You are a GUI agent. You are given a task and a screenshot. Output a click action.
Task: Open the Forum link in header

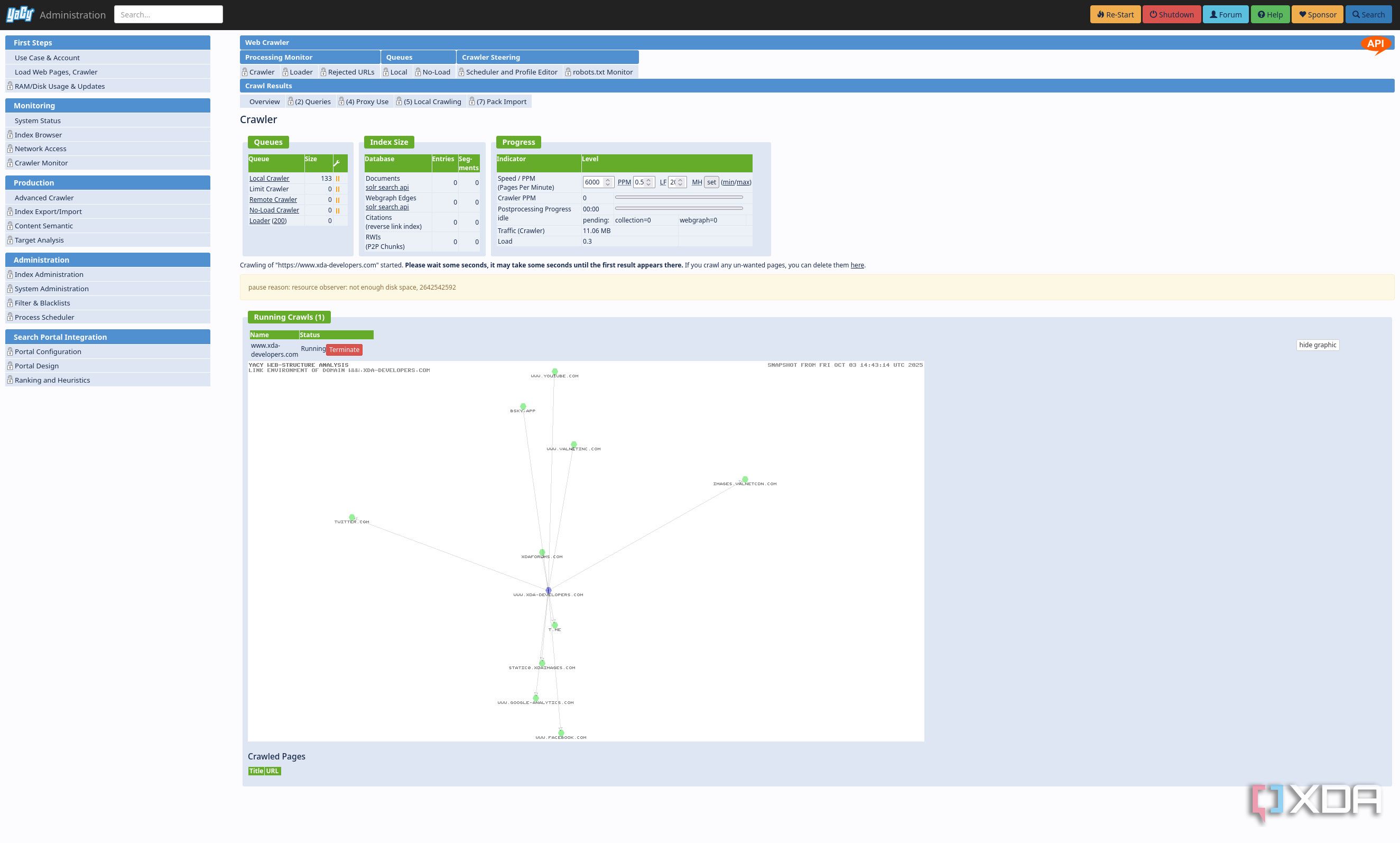tap(1225, 14)
